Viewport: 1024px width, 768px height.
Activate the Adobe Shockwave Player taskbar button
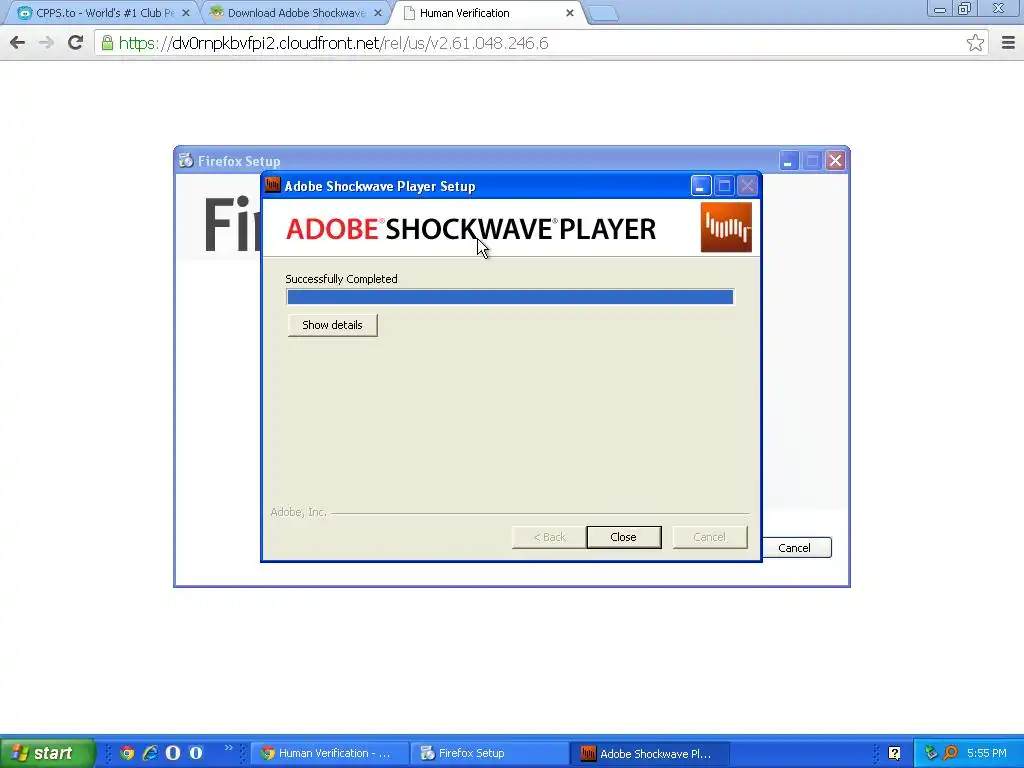coord(650,754)
